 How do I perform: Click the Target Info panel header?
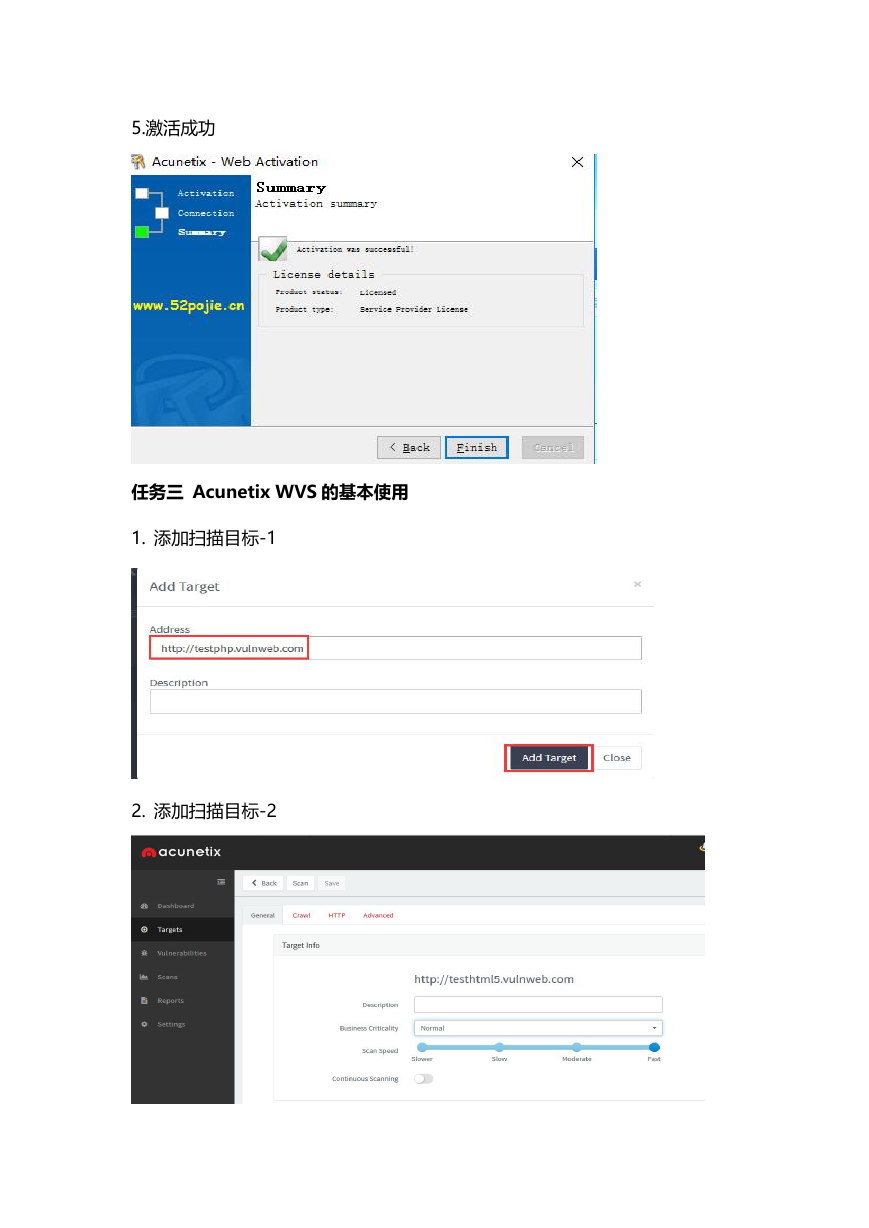point(488,945)
